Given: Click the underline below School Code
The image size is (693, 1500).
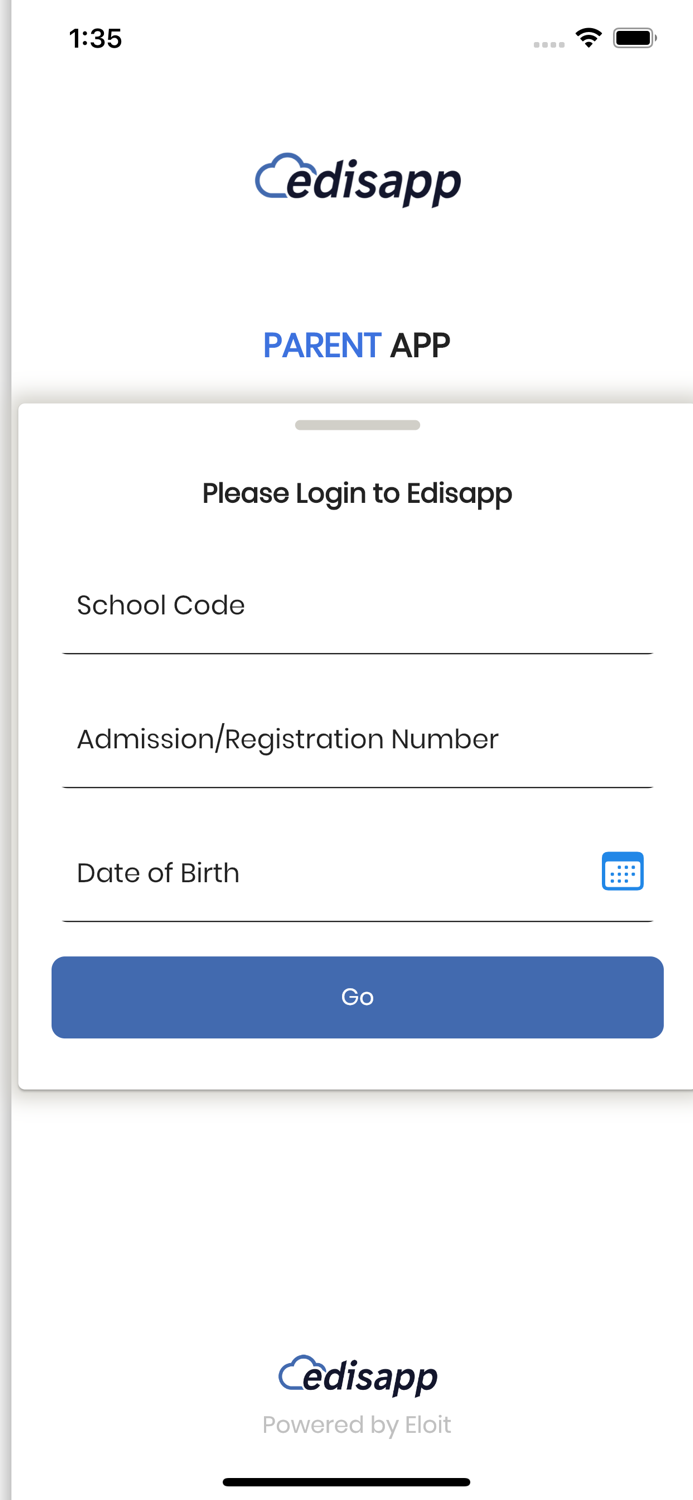Looking at the screenshot, I should (x=357, y=652).
